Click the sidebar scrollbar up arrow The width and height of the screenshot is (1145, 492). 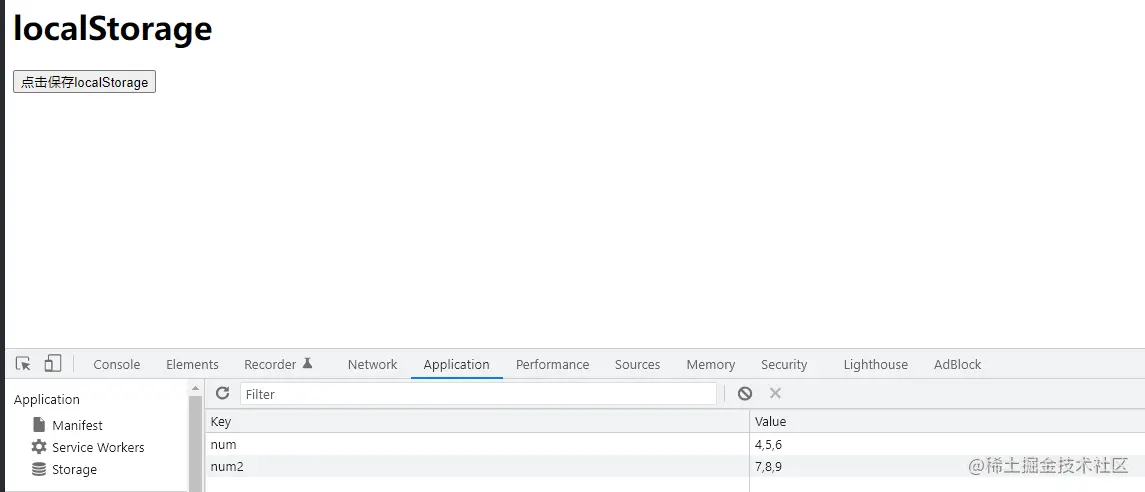pyautogui.click(x=195, y=388)
